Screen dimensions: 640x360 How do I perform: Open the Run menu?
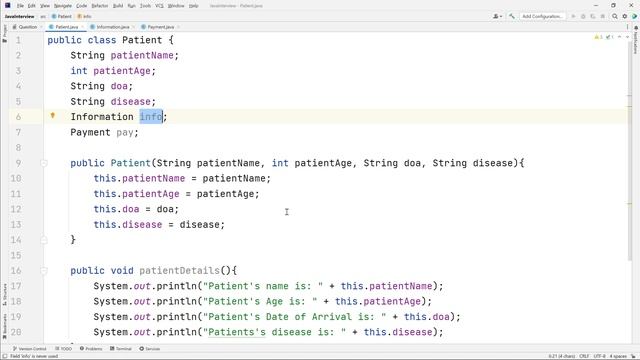pyautogui.click(x=131, y=6)
